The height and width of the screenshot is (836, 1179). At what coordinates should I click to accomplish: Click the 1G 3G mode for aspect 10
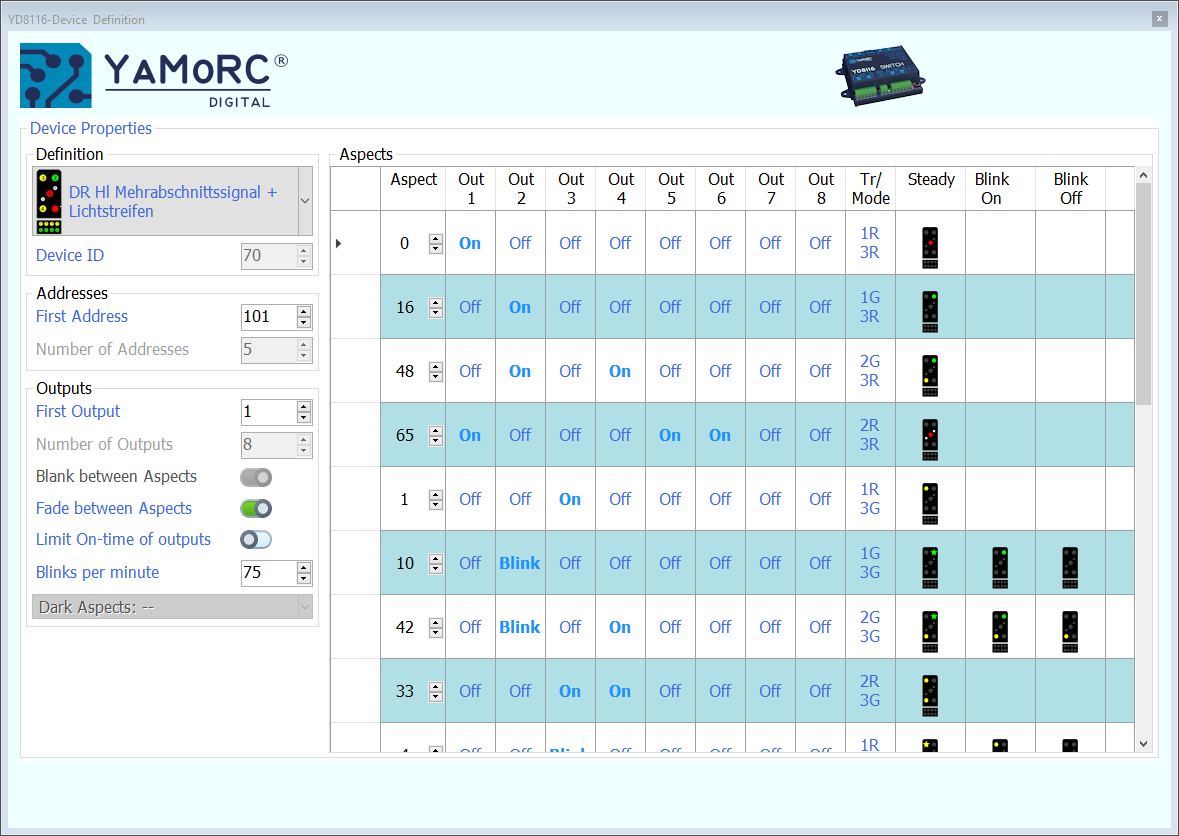870,562
